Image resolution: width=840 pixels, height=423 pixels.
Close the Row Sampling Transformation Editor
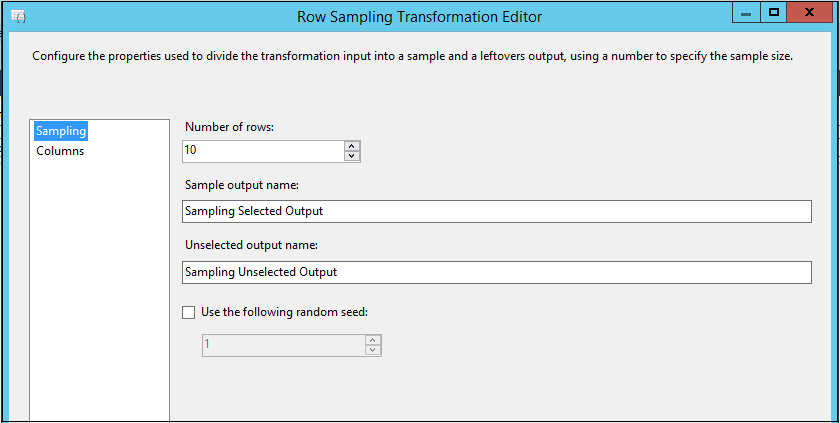(812, 12)
